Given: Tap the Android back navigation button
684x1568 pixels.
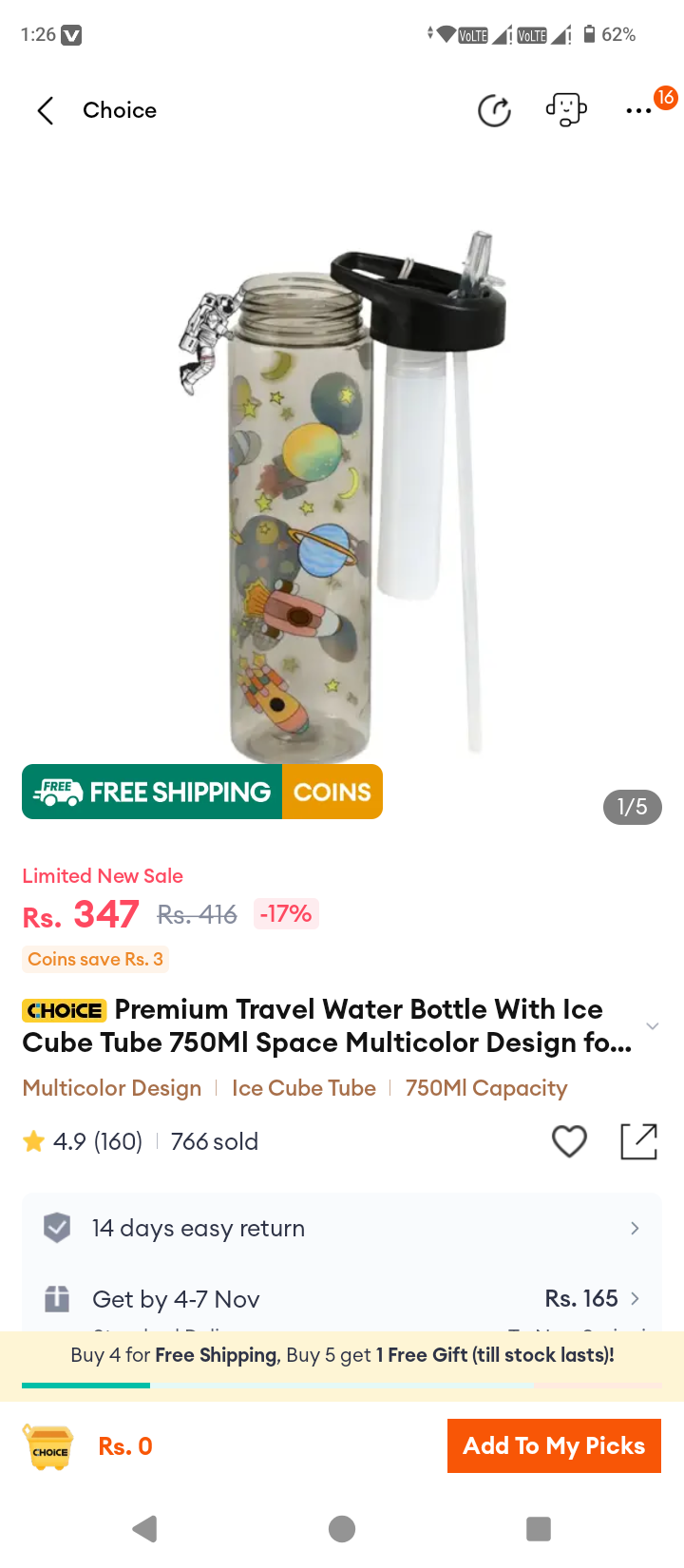Looking at the screenshot, I should pos(144,1528).
